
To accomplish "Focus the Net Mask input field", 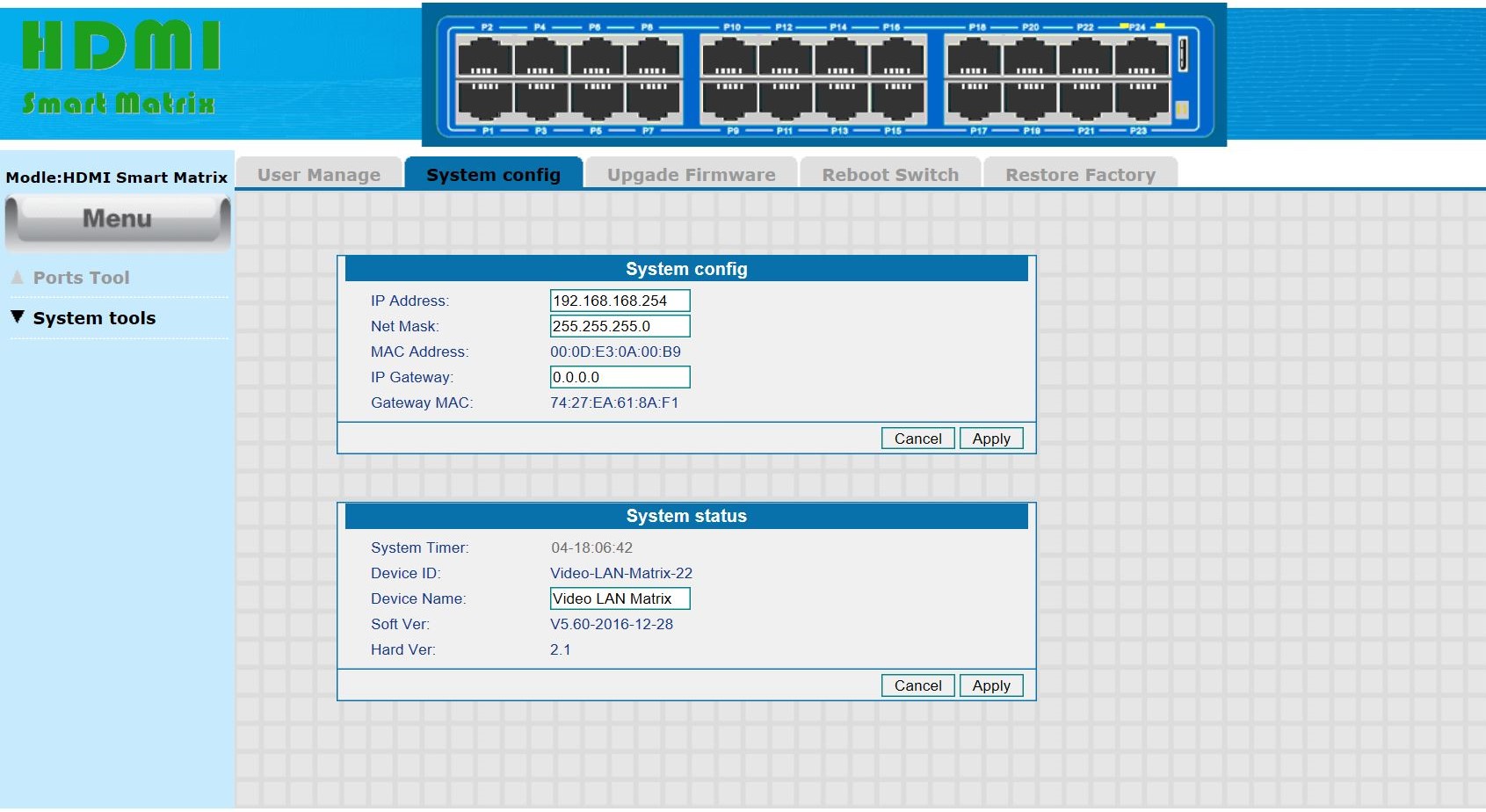I will click(x=620, y=326).
